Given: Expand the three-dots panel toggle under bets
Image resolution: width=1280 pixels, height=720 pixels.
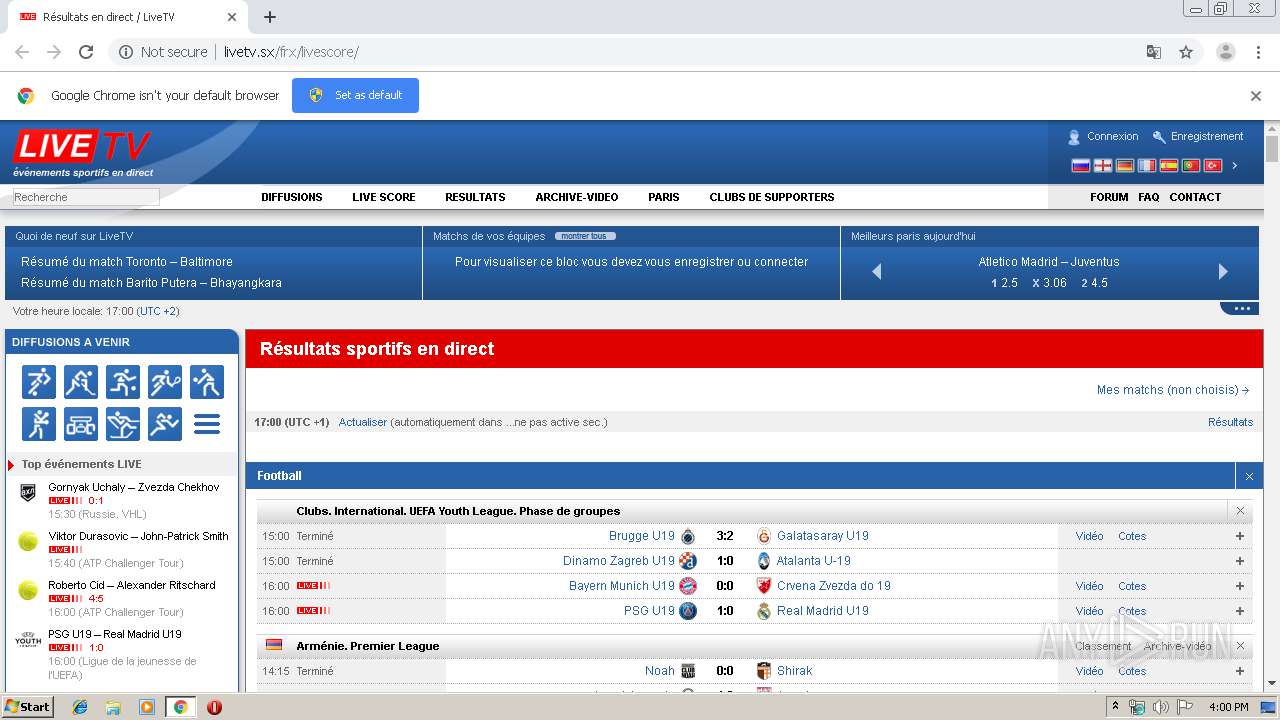Looking at the screenshot, I should 1241,308.
